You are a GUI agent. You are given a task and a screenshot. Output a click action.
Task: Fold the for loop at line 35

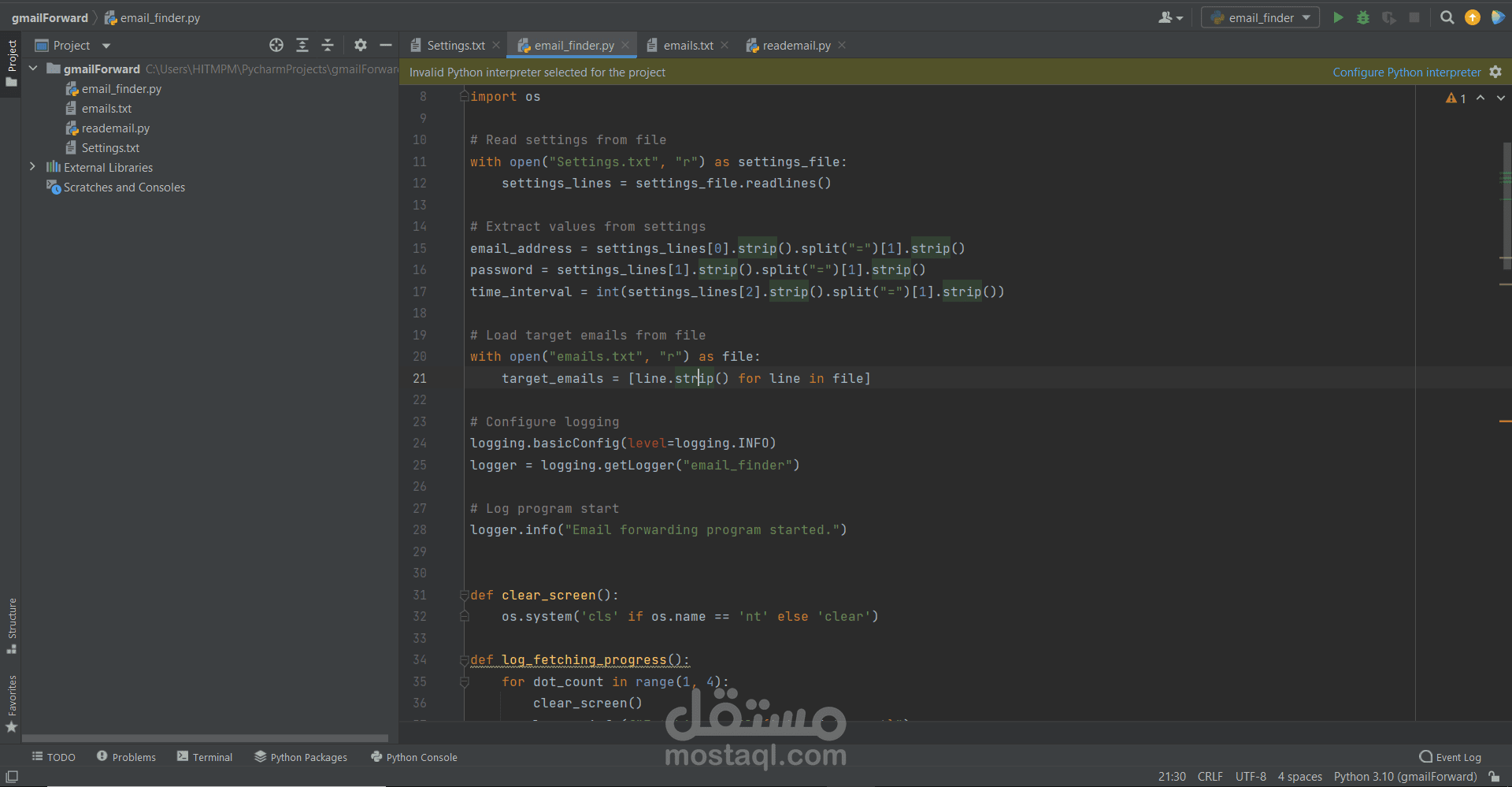464,681
